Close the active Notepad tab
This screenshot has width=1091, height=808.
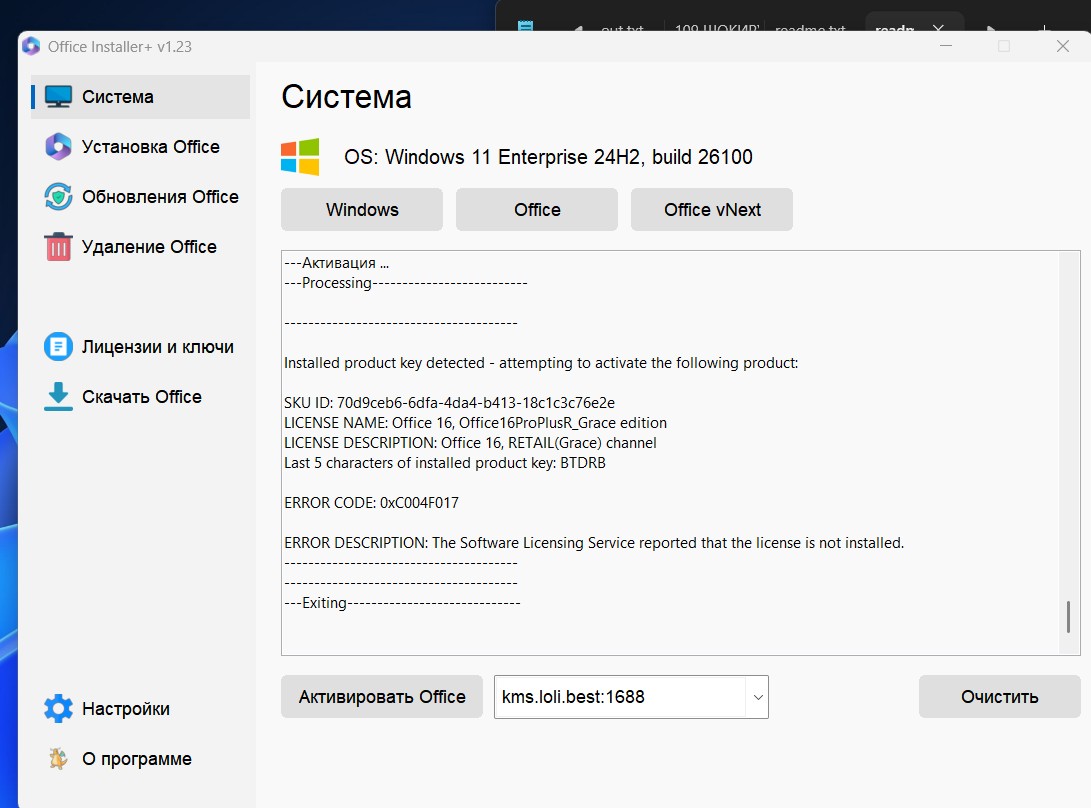(x=938, y=30)
